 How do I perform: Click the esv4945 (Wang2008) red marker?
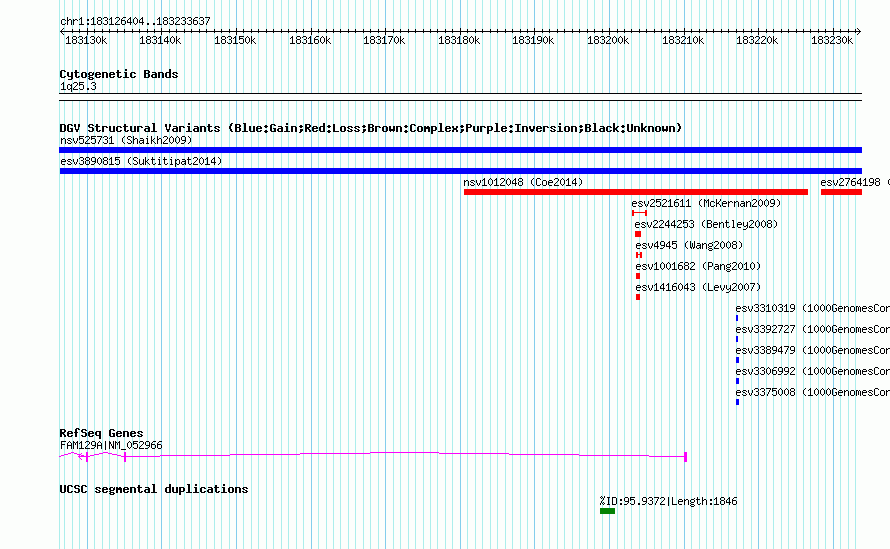coord(639,255)
